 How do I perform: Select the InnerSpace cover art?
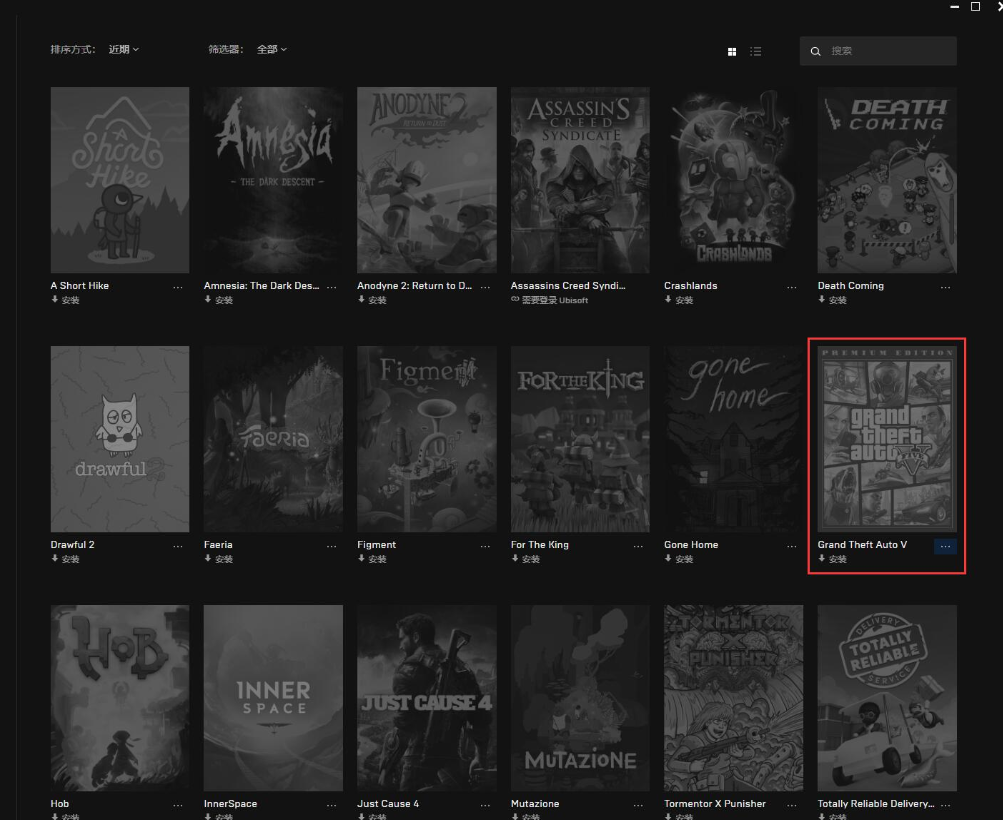tap(273, 698)
